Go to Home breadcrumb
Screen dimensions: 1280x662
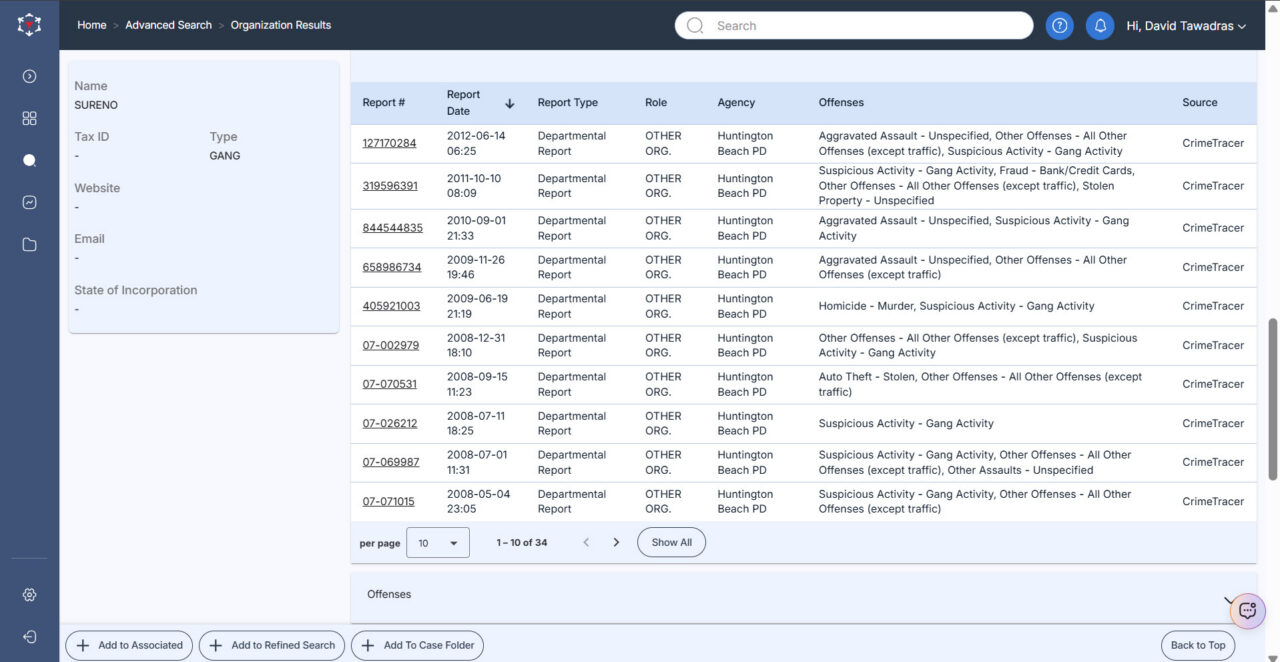pos(92,25)
